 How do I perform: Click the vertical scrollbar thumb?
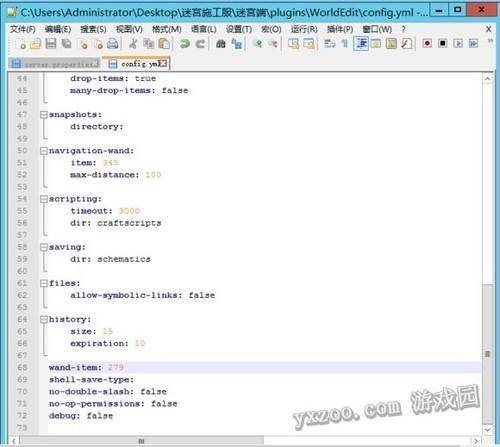click(x=488, y=354)
